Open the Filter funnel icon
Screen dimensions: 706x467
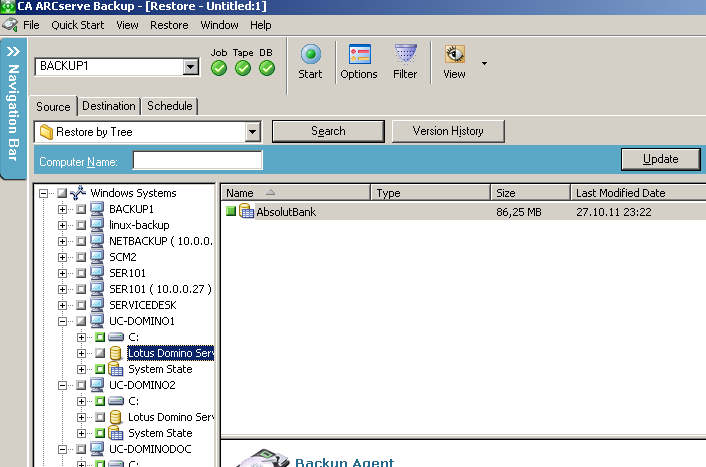coord(405,55)
